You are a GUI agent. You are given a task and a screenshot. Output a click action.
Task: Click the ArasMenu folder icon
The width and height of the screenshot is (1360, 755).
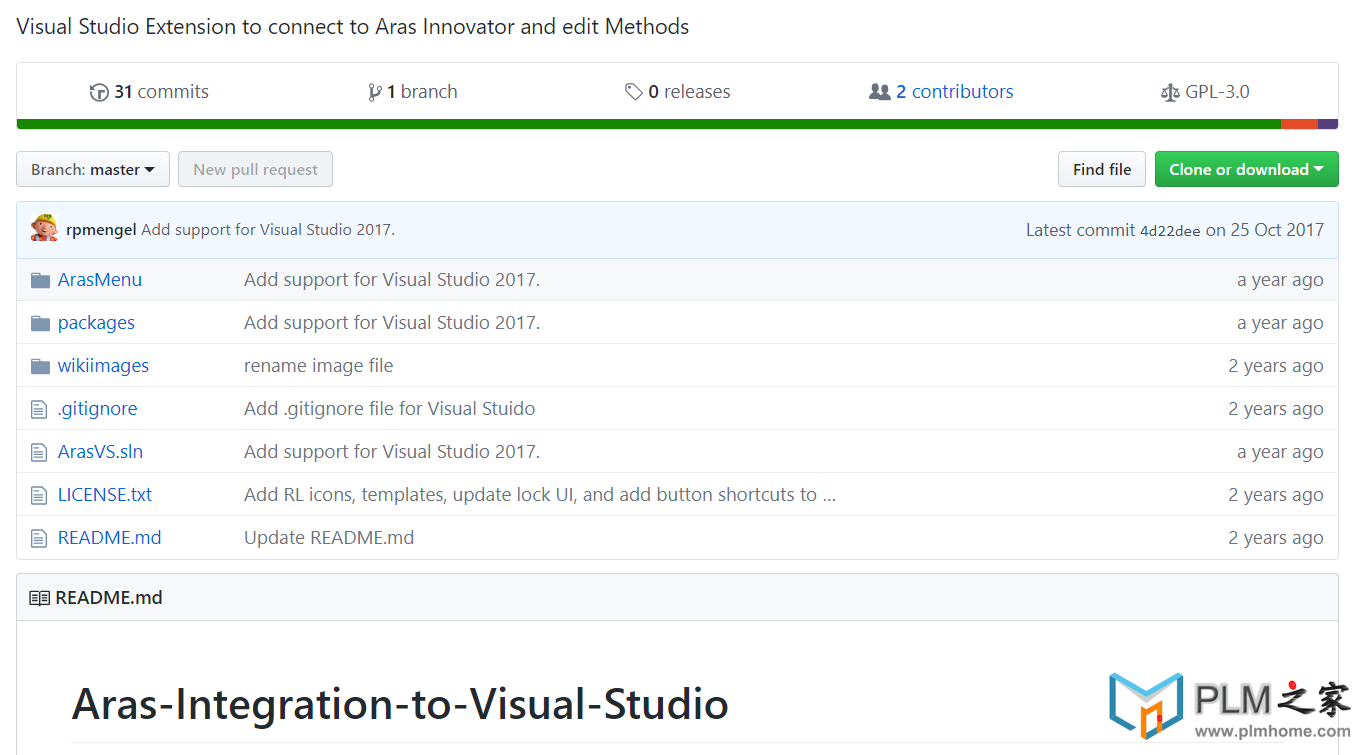pyautogui.click(x=40, y=280)
